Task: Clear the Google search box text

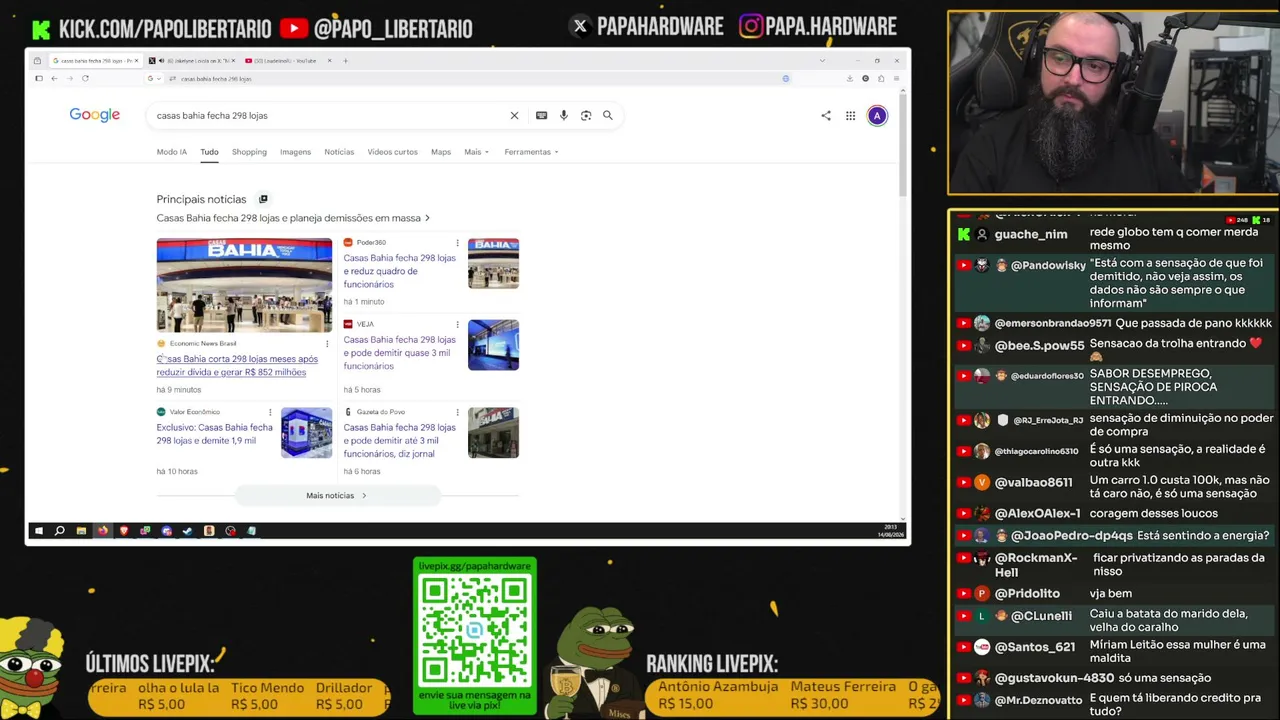Action: 514,115
